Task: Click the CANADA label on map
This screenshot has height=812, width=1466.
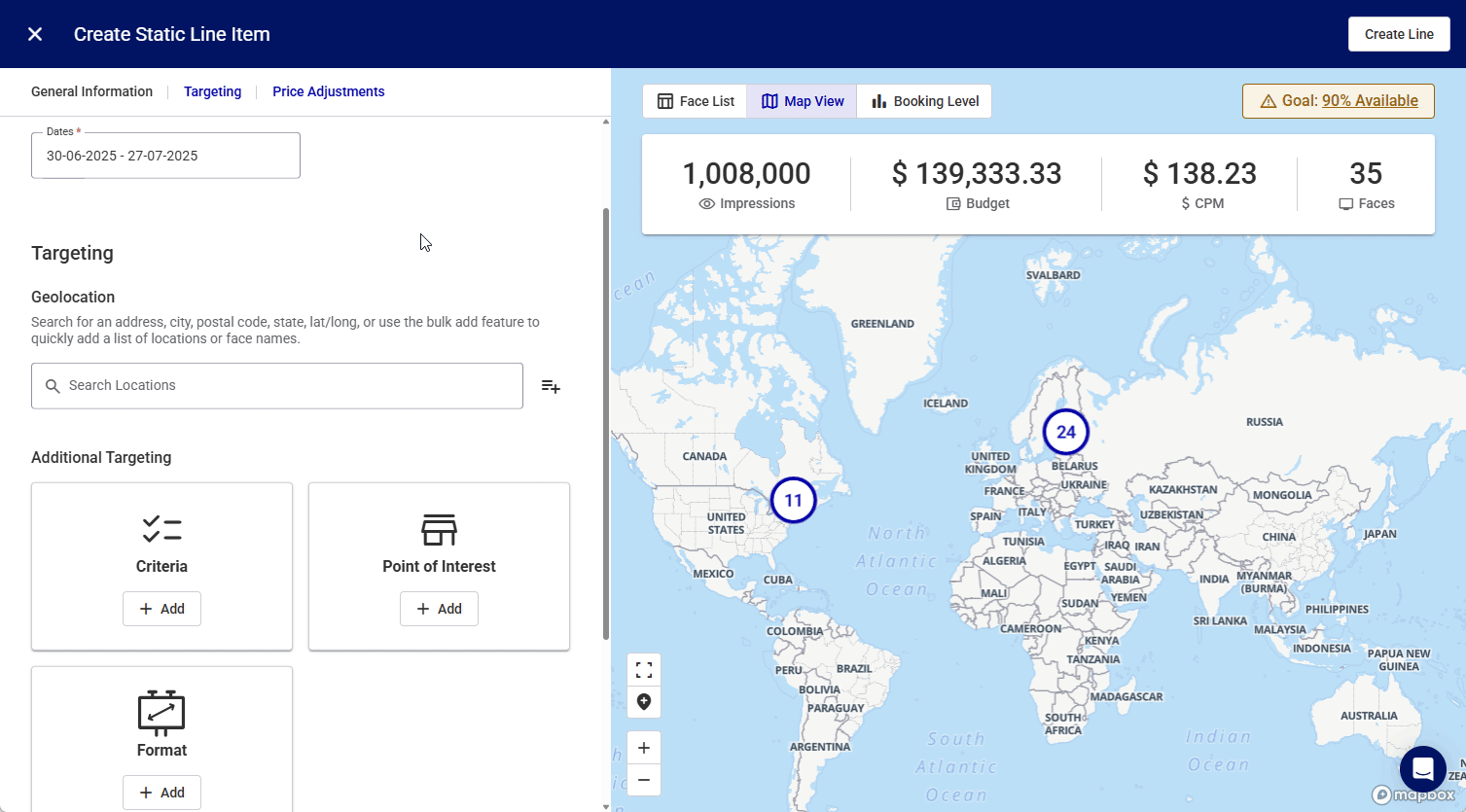Action: 704,456
